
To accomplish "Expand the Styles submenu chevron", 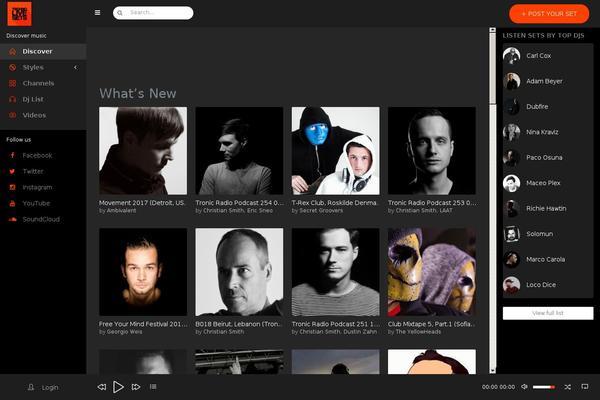I will click(x=75, y=67).
